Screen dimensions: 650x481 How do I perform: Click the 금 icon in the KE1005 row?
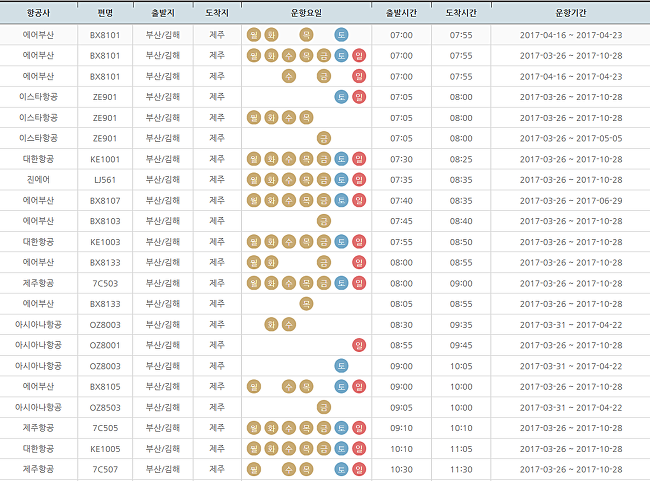(324, 449)
